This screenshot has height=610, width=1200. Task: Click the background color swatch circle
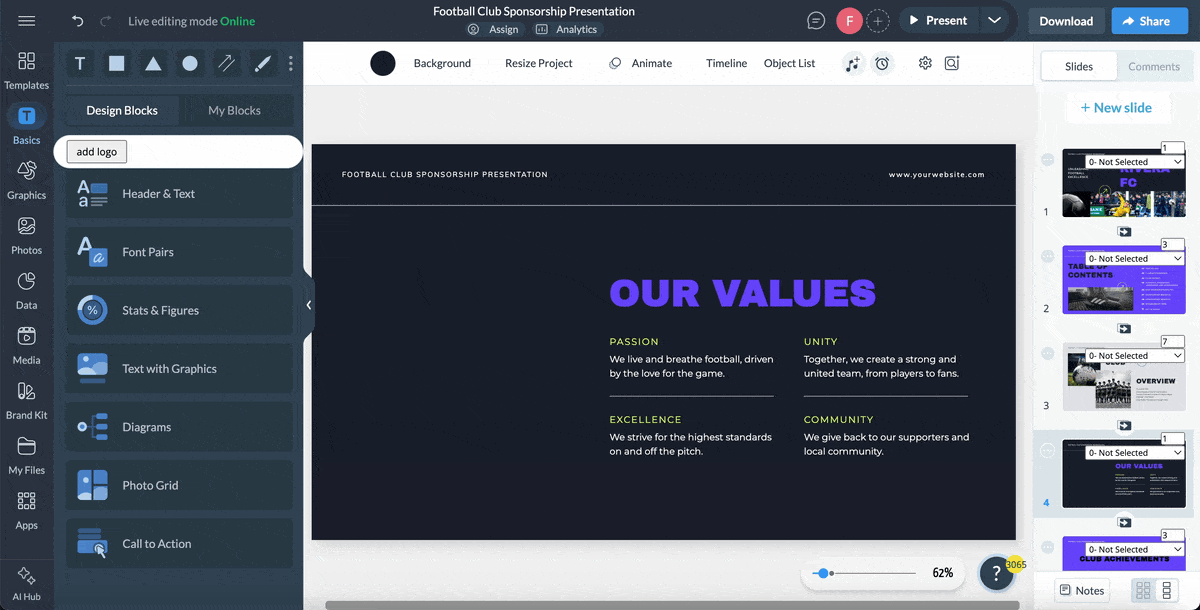383,64
